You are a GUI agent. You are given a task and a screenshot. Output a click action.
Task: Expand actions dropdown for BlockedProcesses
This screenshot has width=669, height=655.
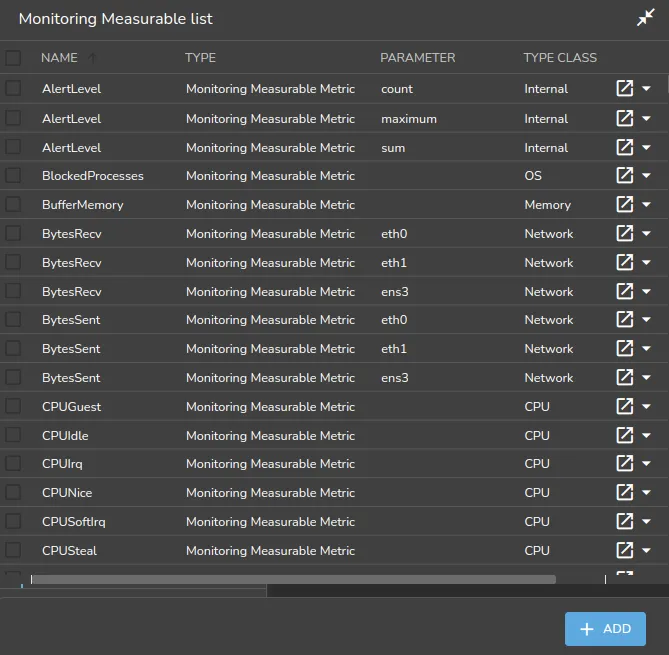point(646,176)
